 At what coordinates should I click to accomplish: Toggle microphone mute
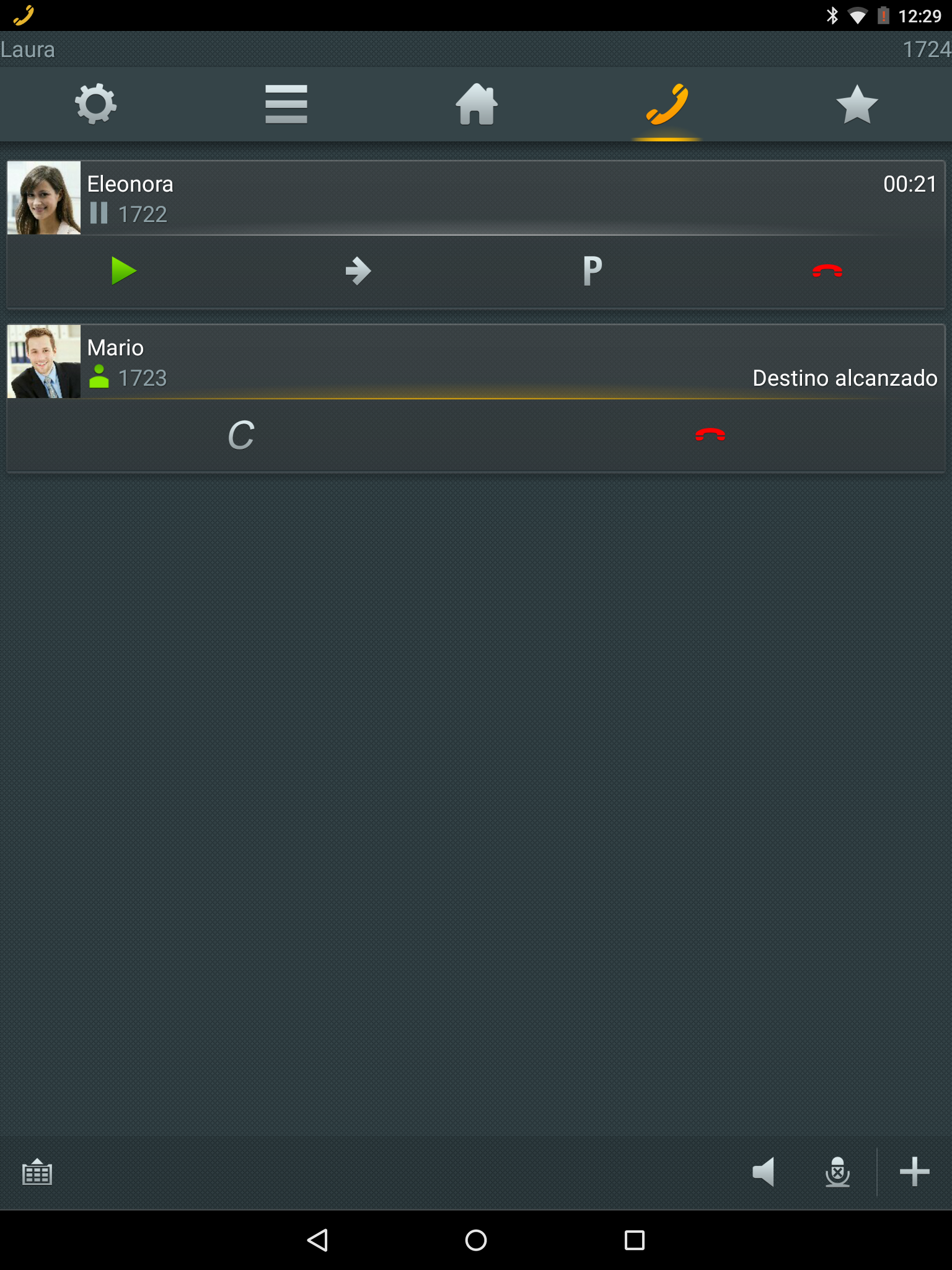pos(837,1172)
